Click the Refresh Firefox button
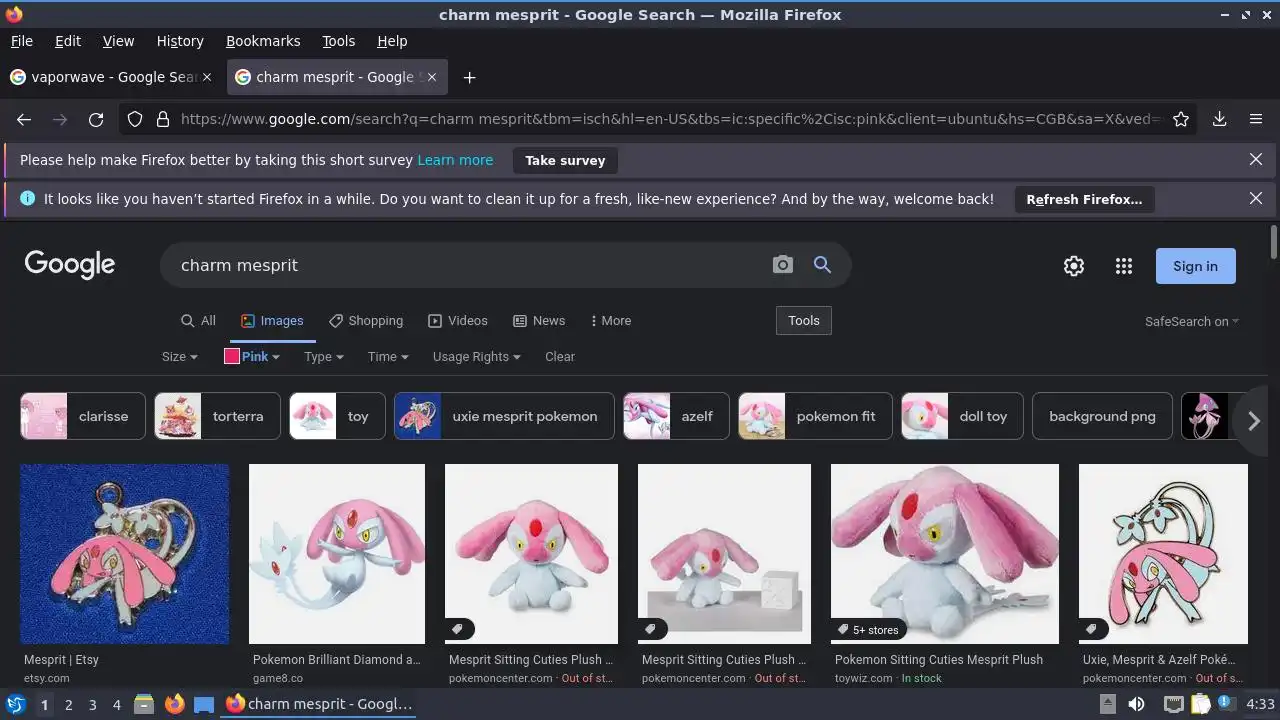1280x720 pixels. (1084, 199)
